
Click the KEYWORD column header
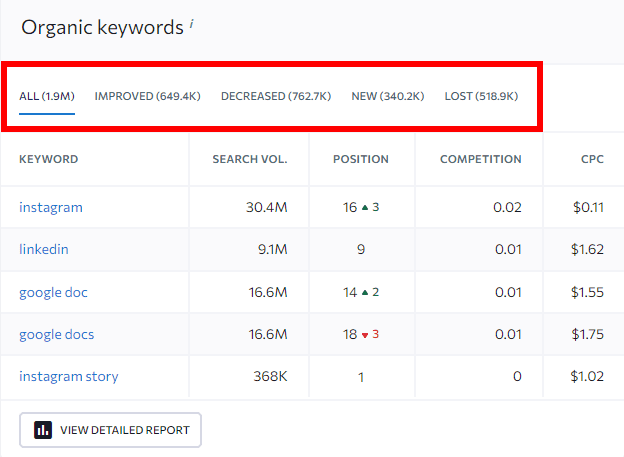pos(49,159)
